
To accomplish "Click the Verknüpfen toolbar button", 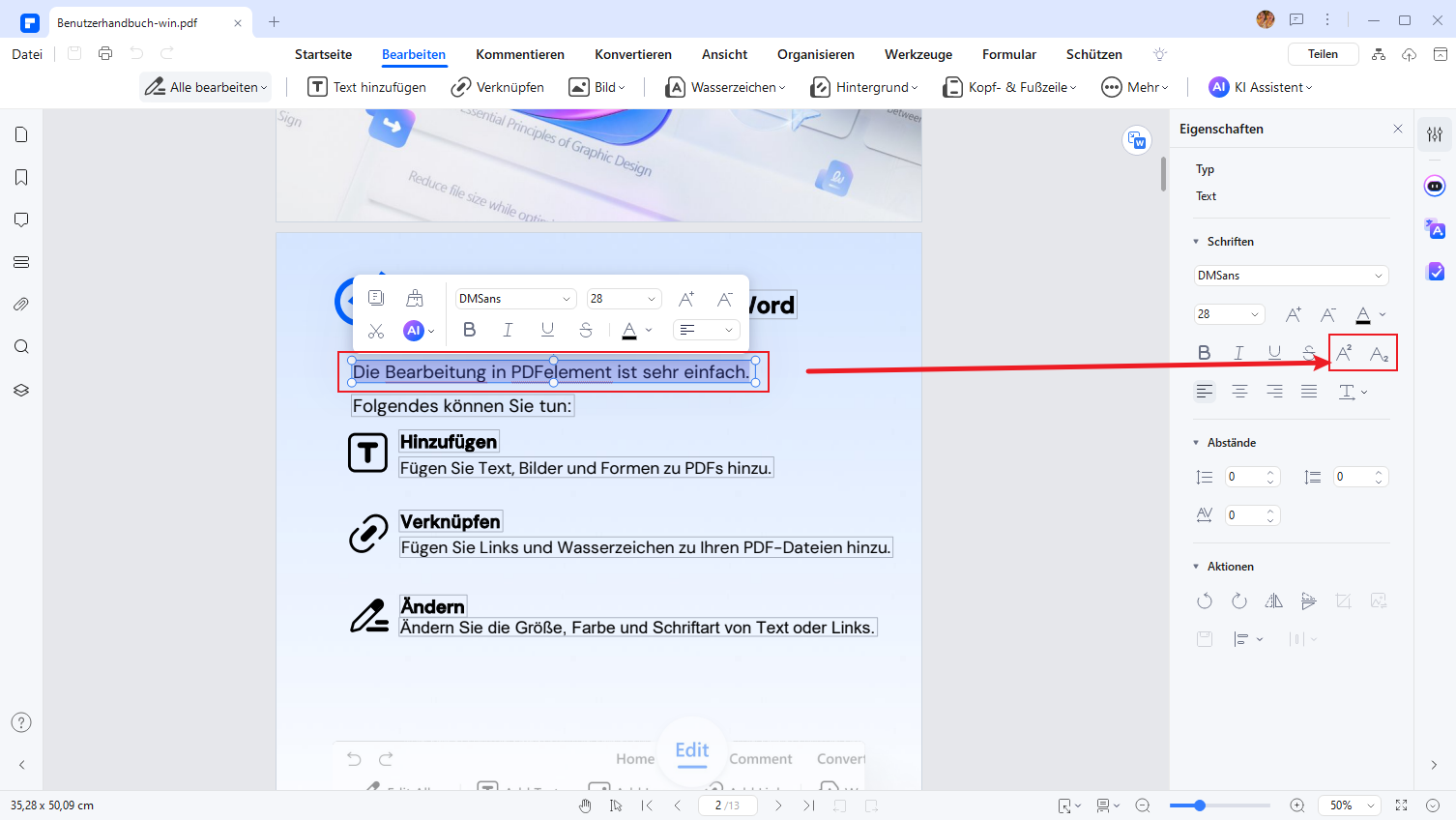I will (x=498, y=87).
